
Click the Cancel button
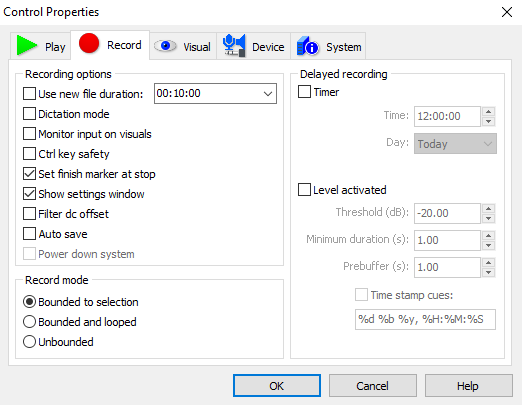[373, 386]
